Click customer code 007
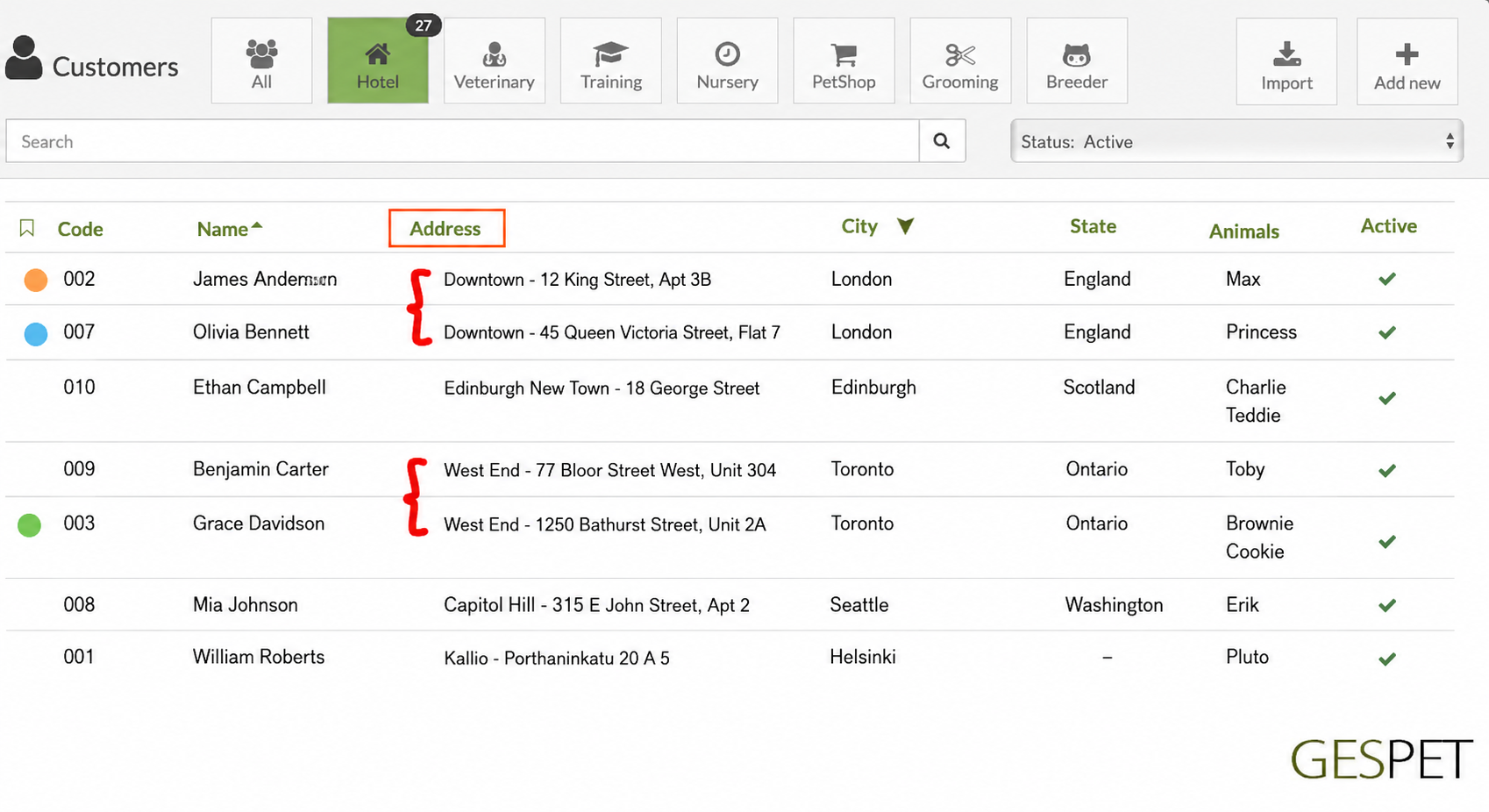Screen dimensions: 1489x812 (79, 331)
